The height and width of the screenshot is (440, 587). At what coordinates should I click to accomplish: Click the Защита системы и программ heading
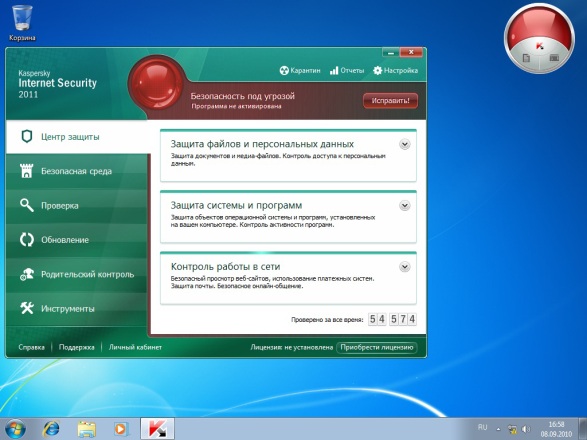click(x=236, y=205)
